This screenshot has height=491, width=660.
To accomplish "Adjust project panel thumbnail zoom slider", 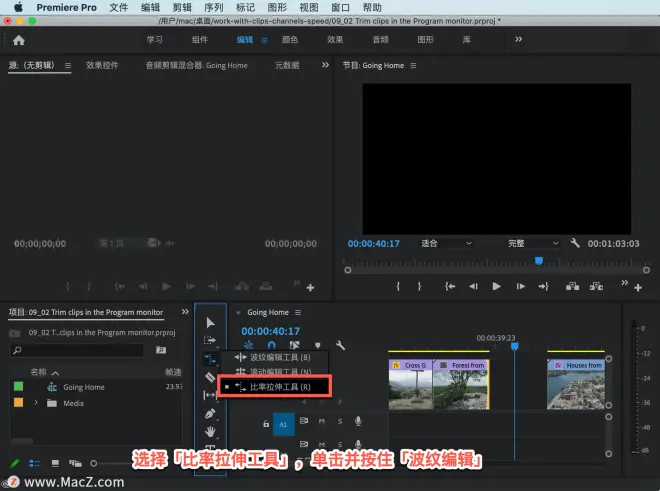I will coord(94,464).
